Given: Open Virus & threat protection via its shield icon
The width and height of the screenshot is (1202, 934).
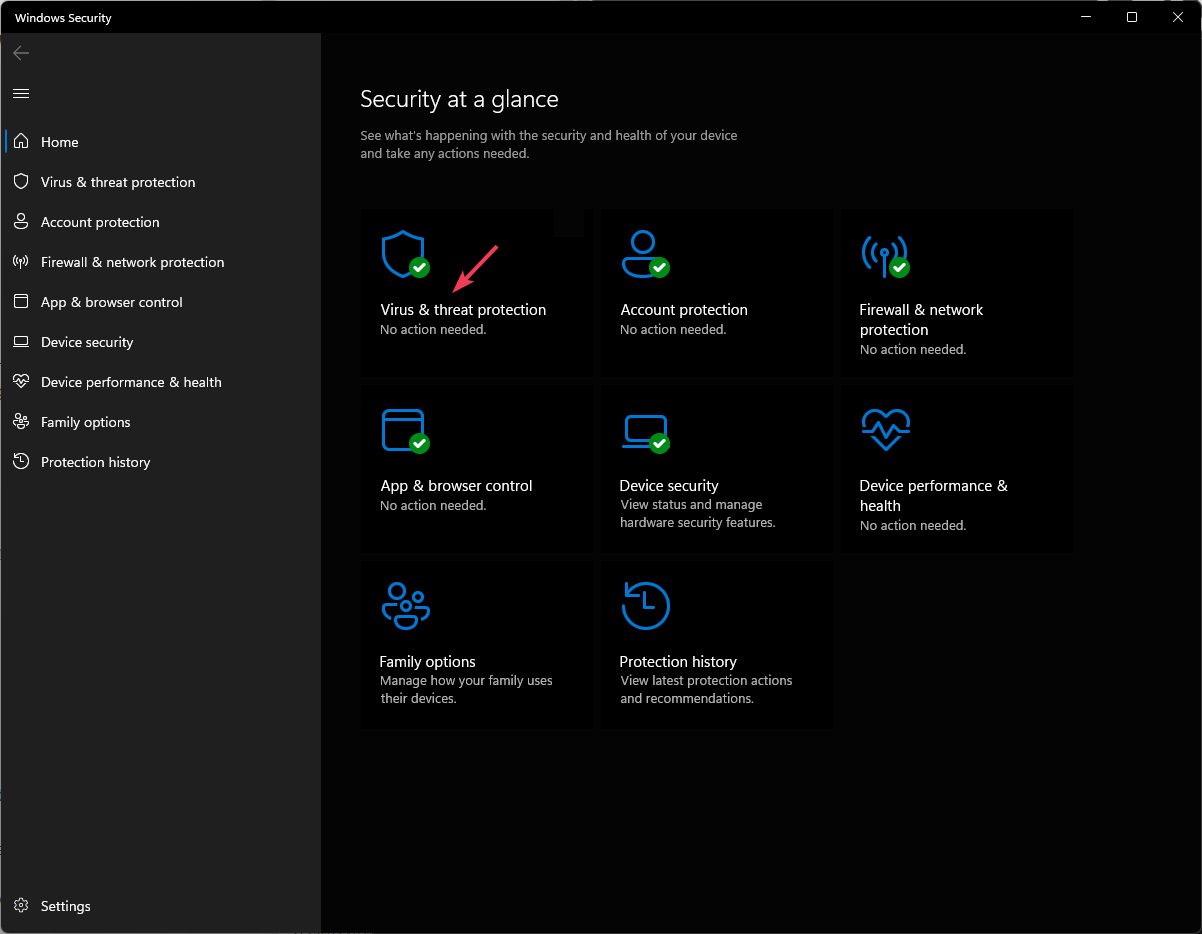Looking at the screenshot, I should 404,254.
